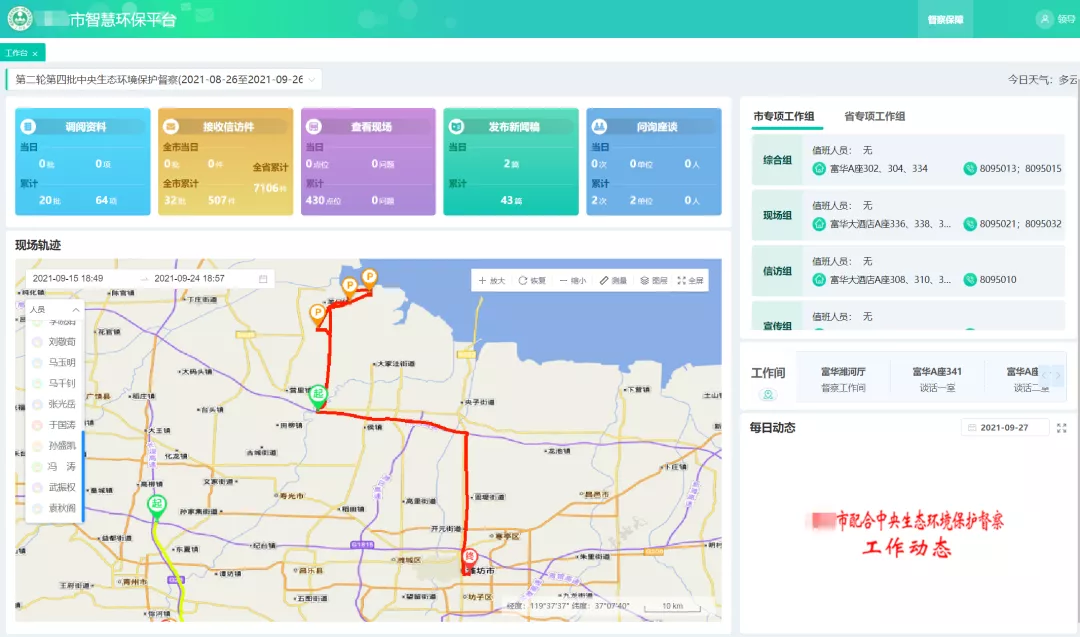
Task: Open the 图层 layers tool
Action: pyautogui.click(x=654, y=280)
